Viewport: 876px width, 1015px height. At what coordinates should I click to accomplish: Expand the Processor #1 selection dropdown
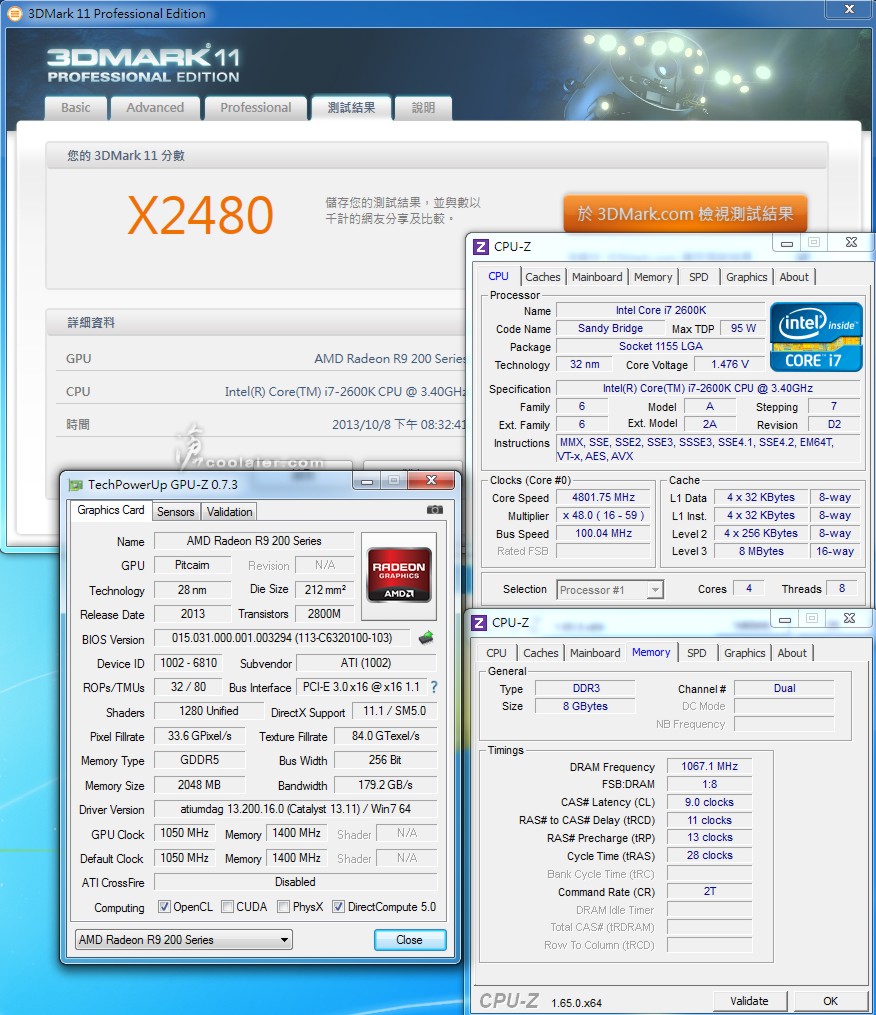(x=610, y=590)
